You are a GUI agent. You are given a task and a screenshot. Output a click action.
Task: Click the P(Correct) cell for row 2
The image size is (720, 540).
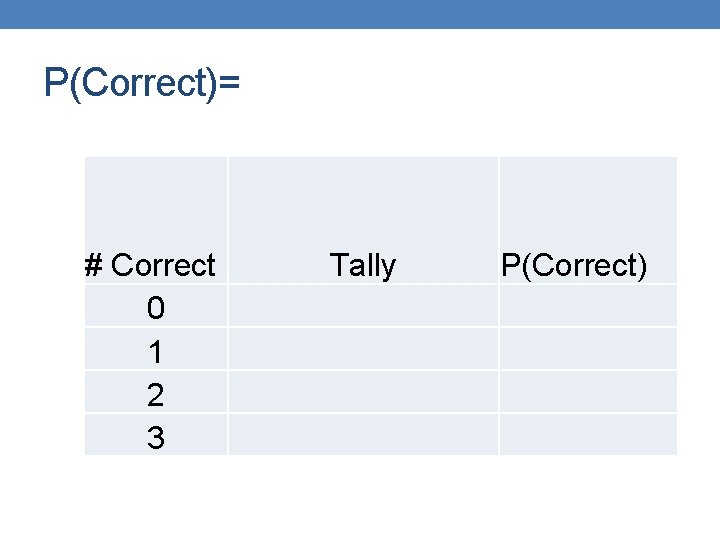tap(588, 392)
